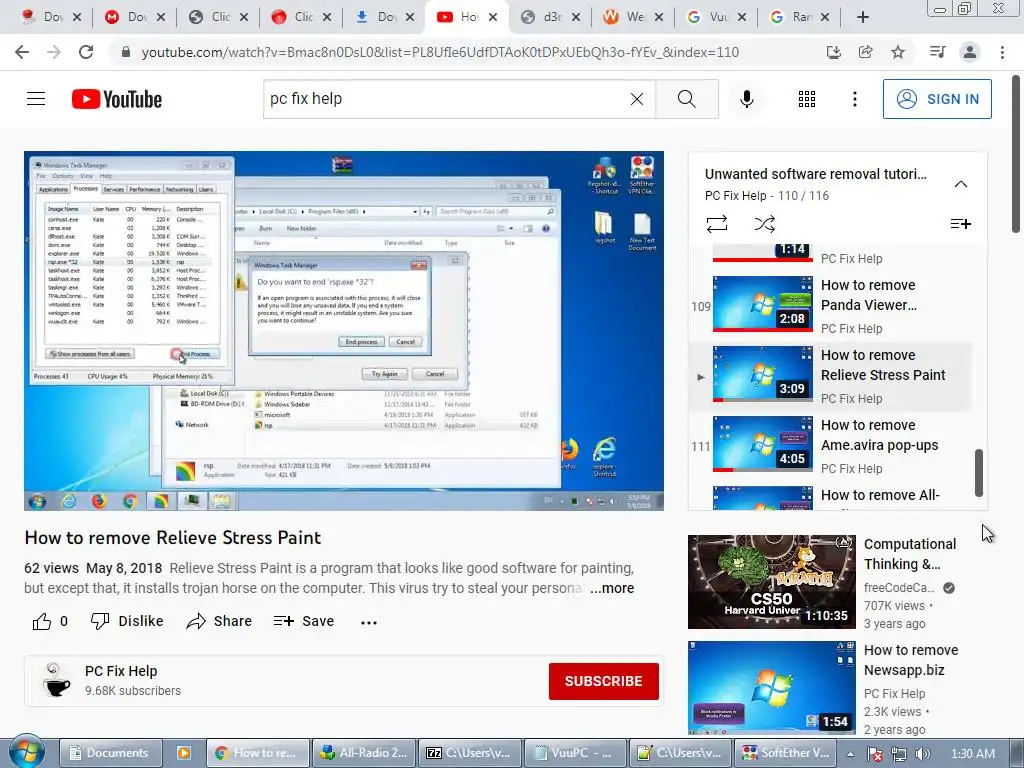Click the channel's coffee cup avatar
The image size is (1024, 768).
[x=56, y=680]
